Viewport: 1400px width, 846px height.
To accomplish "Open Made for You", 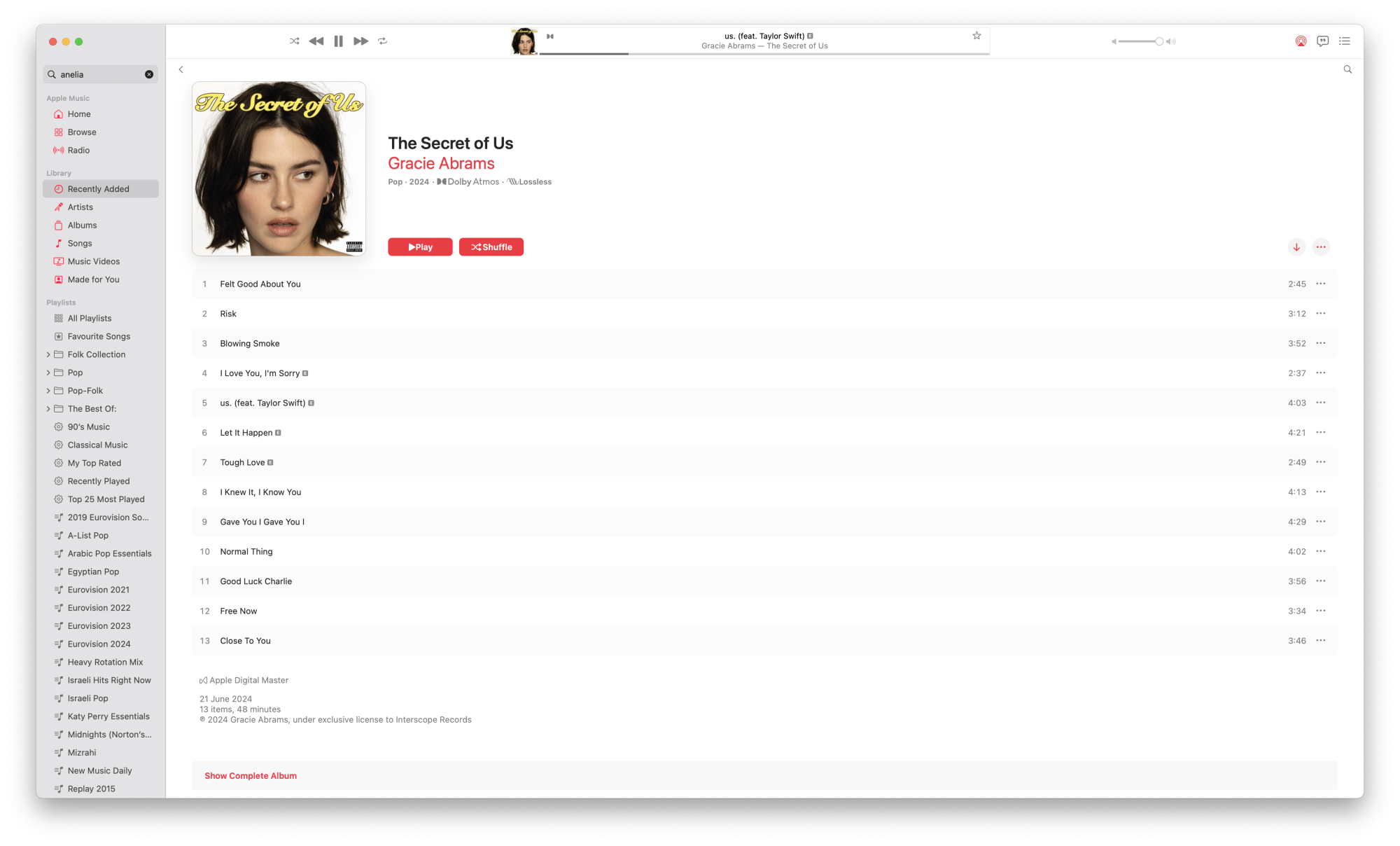I will pyautogui.click(x=101, y=280).
